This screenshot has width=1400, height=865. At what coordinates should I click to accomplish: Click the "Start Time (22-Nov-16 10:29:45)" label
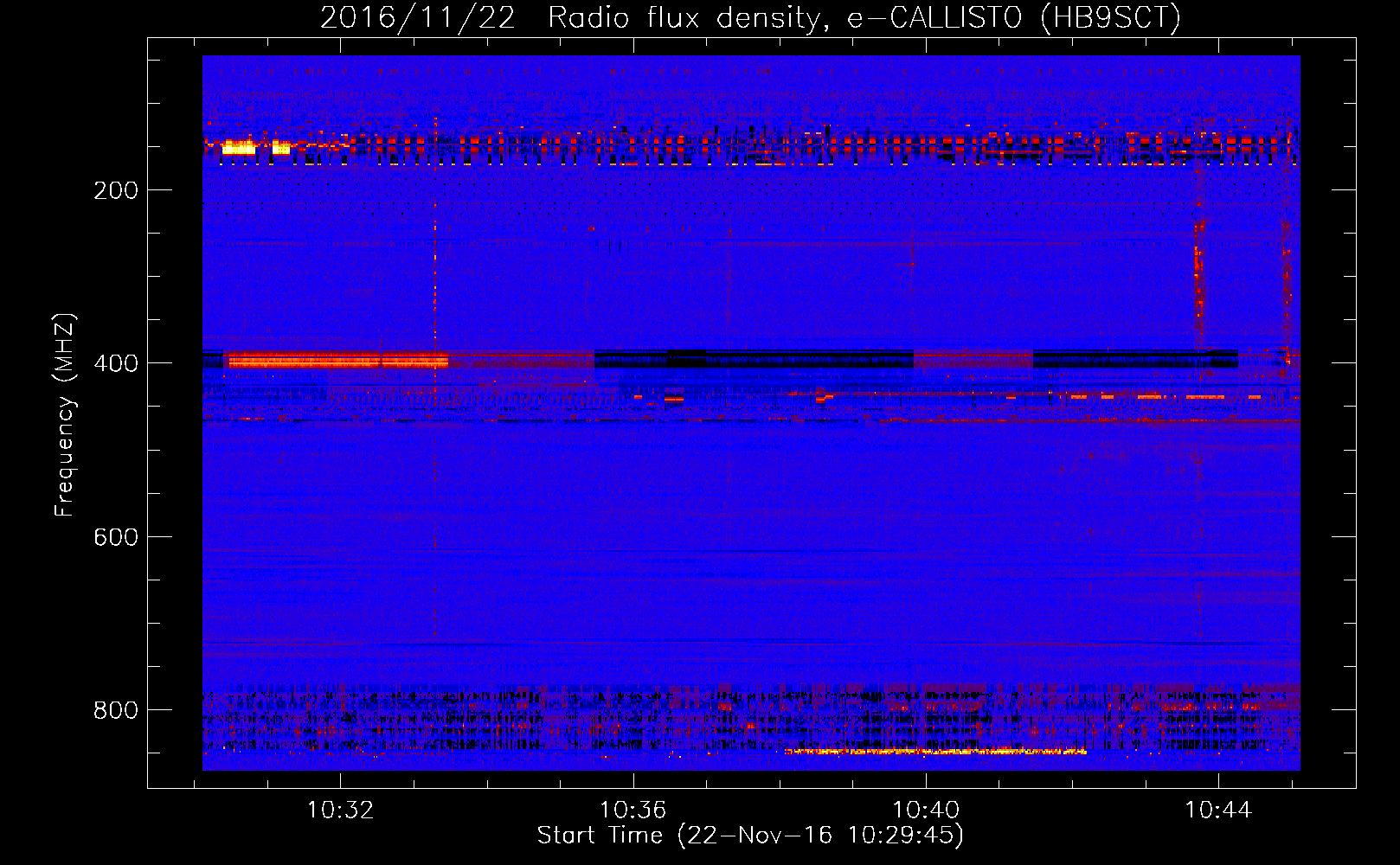point(750,835)
